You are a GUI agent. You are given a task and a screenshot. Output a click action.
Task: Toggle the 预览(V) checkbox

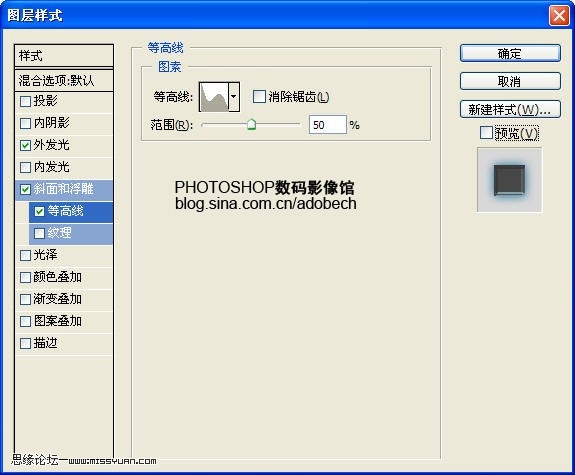pyautogui.click(x=486, y=133)
